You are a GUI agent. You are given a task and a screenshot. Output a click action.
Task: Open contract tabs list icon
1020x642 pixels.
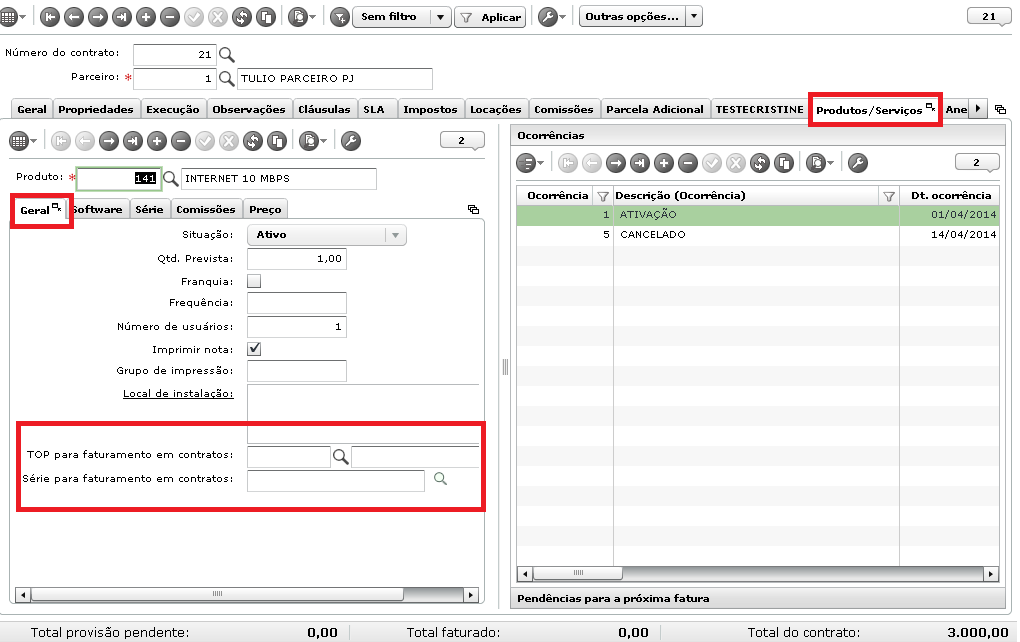[x=1000, y=109]
